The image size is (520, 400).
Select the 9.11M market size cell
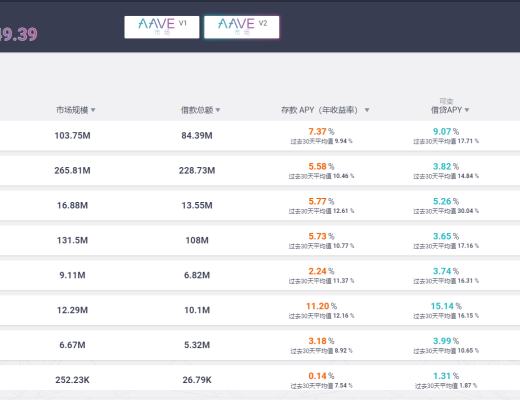click(x=72, y=275)
